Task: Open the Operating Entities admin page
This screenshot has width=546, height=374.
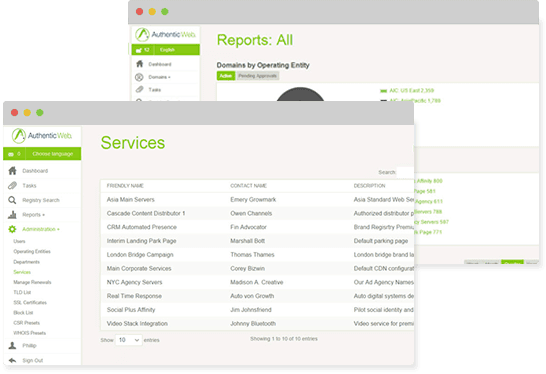Action: [x=32, y=251]
